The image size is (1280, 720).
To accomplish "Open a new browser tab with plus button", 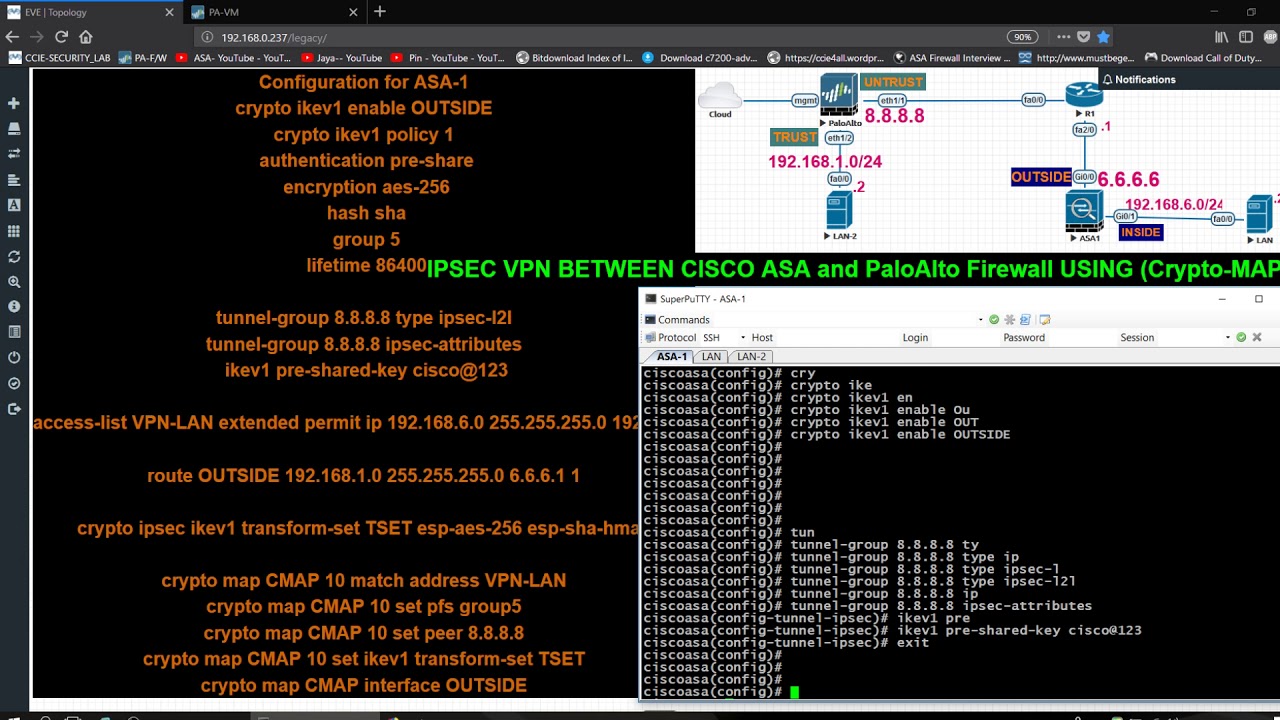I will click(380, 12).
